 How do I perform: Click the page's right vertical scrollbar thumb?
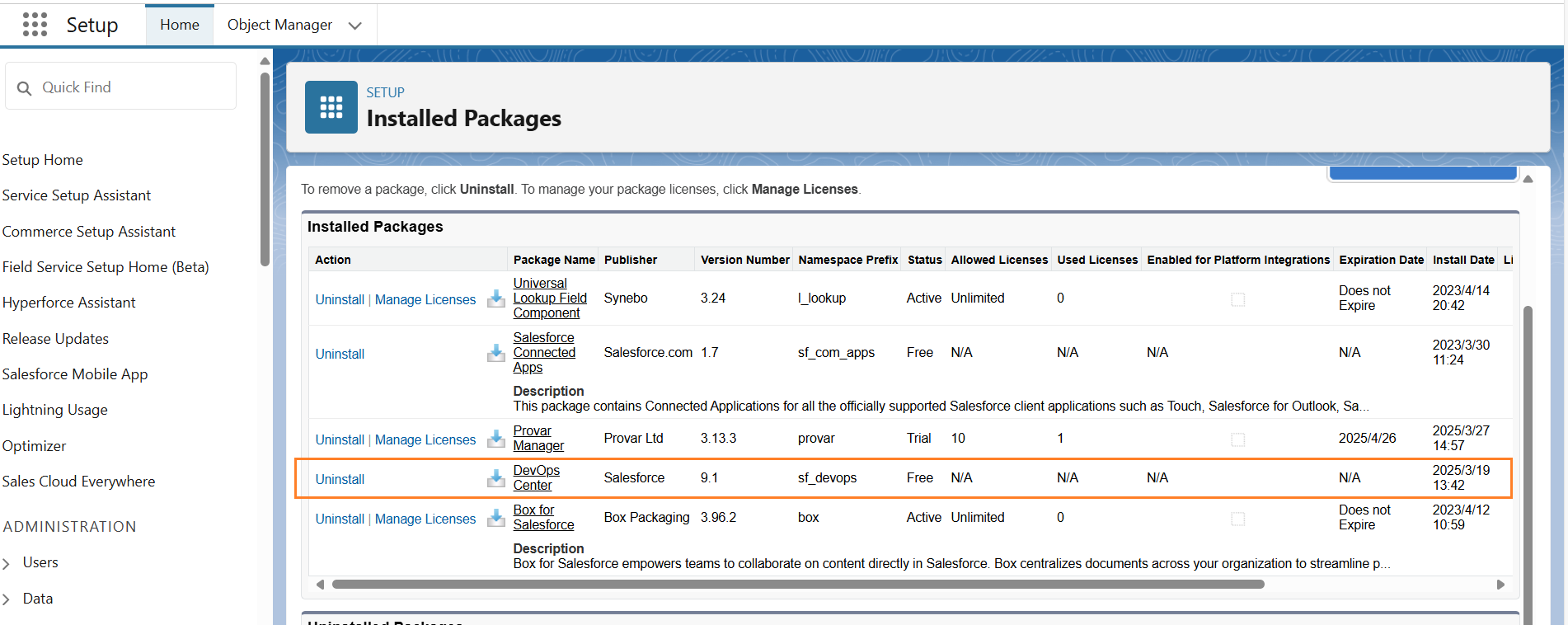1528,465
